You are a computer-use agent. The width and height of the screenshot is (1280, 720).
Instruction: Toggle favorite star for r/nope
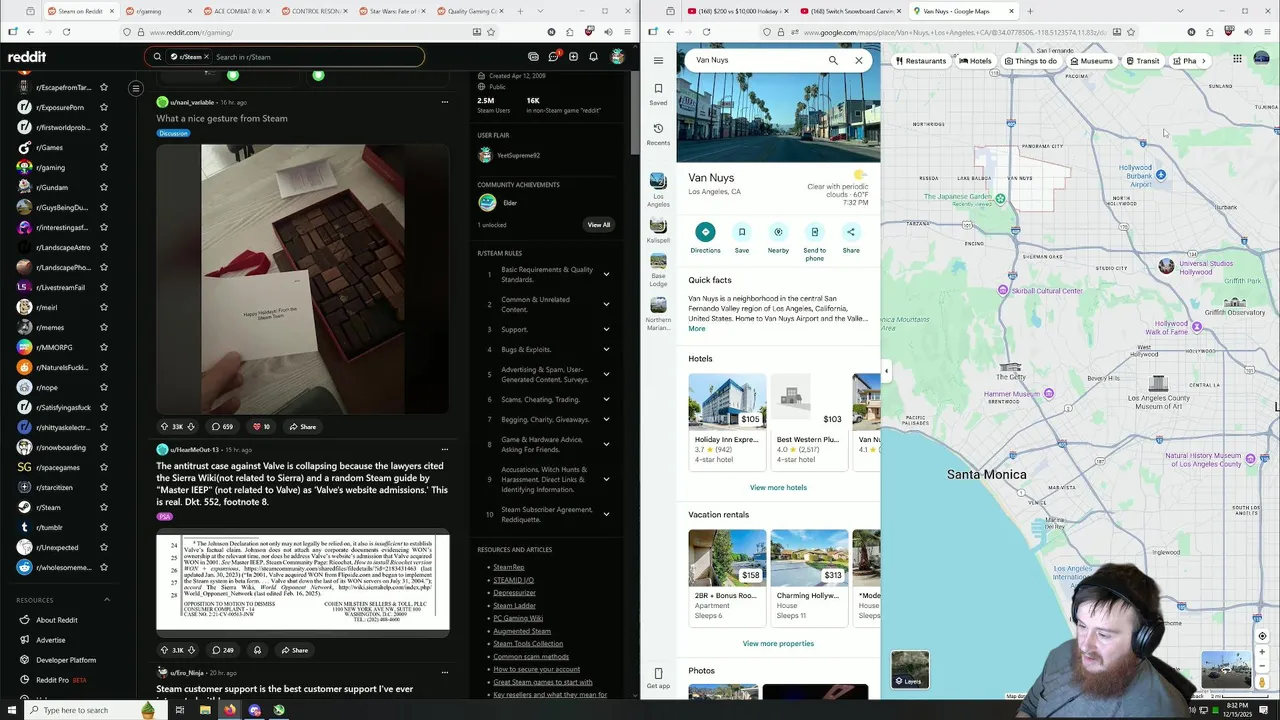click(x=104, y=387)
